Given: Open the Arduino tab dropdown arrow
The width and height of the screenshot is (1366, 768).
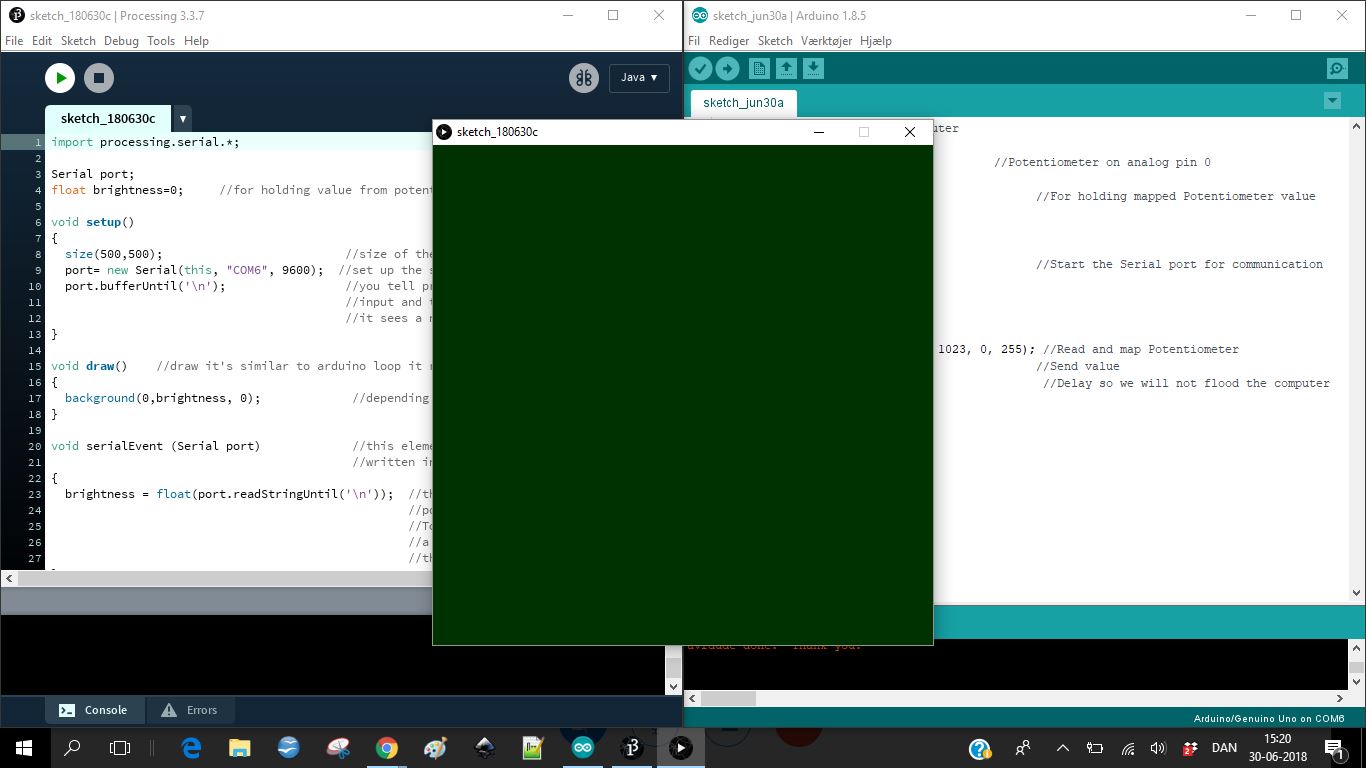Looking at the screenshot, I should click(x=1332, y=101).
